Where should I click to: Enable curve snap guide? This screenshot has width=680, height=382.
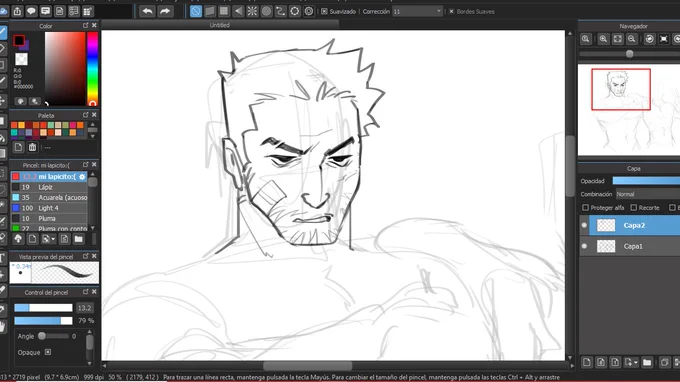[x=281, y=11]
